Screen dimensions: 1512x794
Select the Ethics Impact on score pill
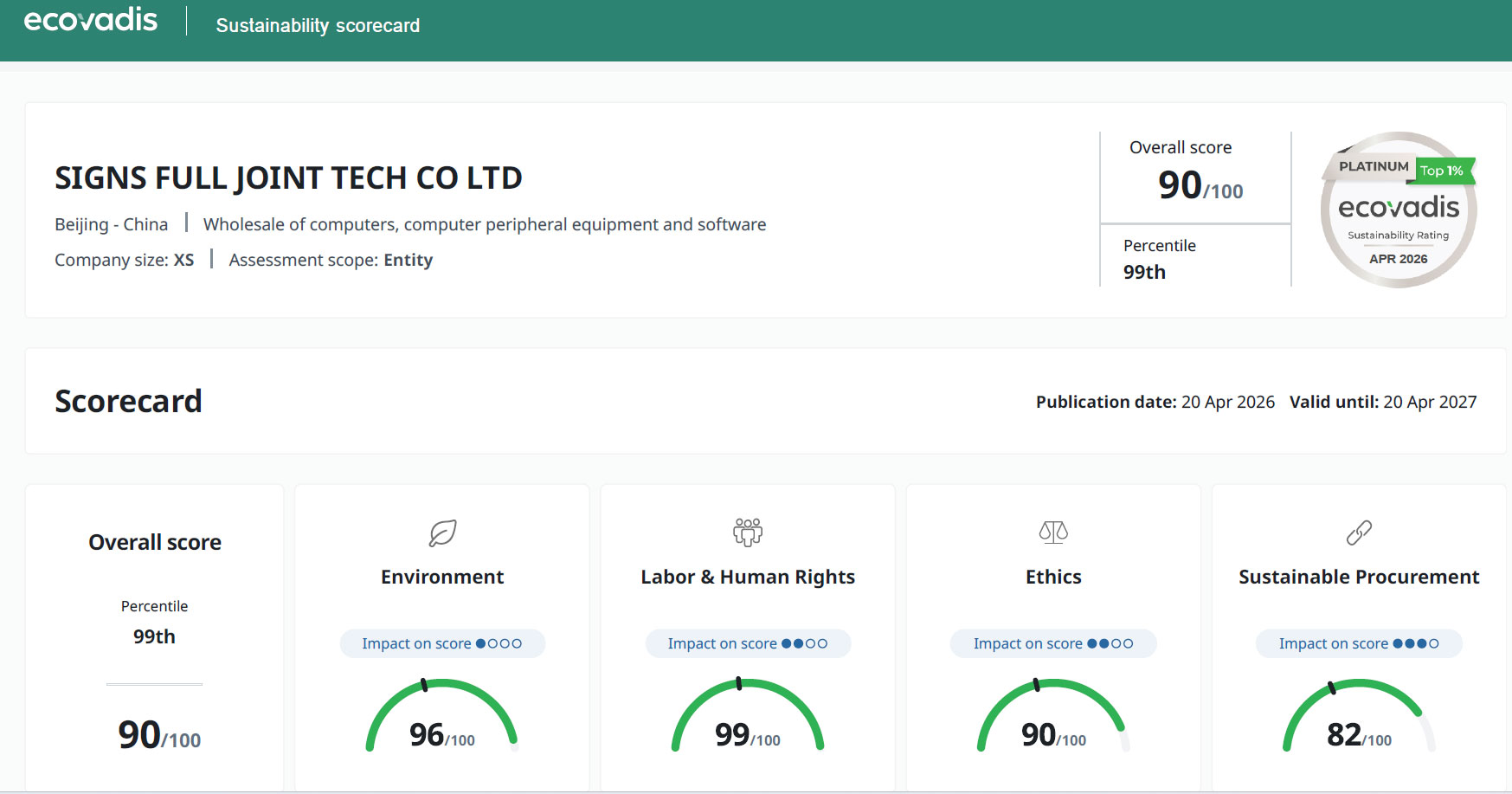(x=1053, y=643)
